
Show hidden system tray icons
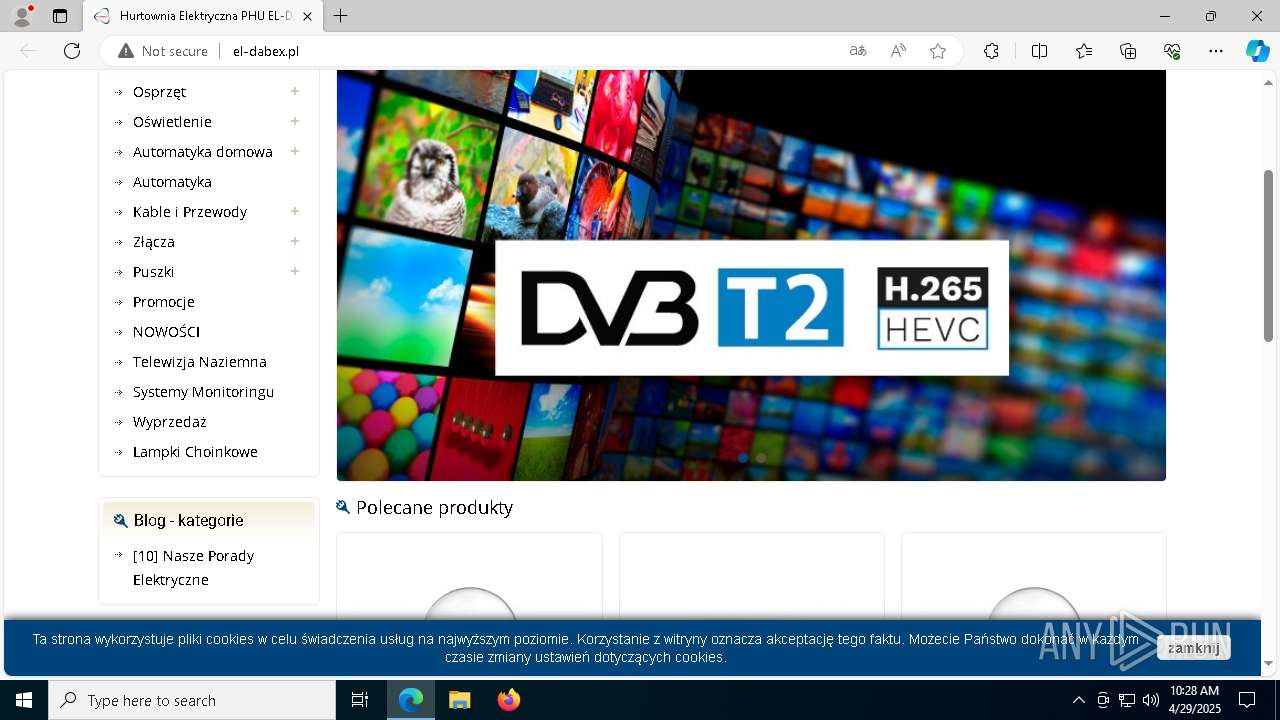point(1078,700)
